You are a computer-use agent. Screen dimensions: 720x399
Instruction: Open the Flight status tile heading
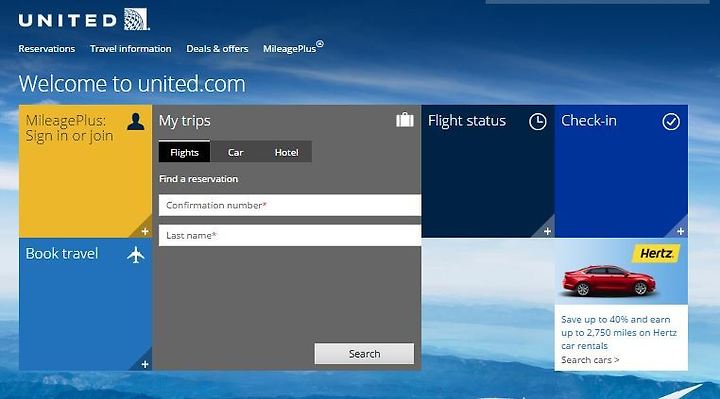[x=467, y=121]
